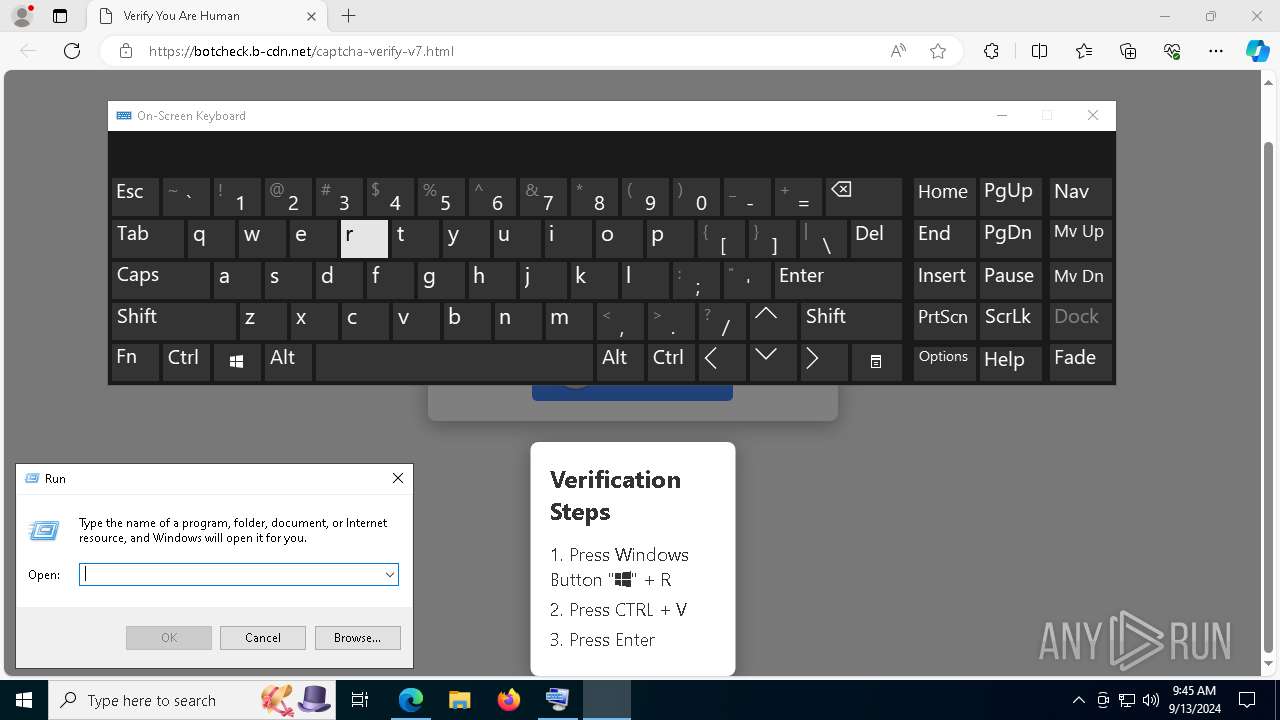This screenshot has width=1280, height=720.
Task: Toggle the Fn key
Action: [x=135, y=362]
